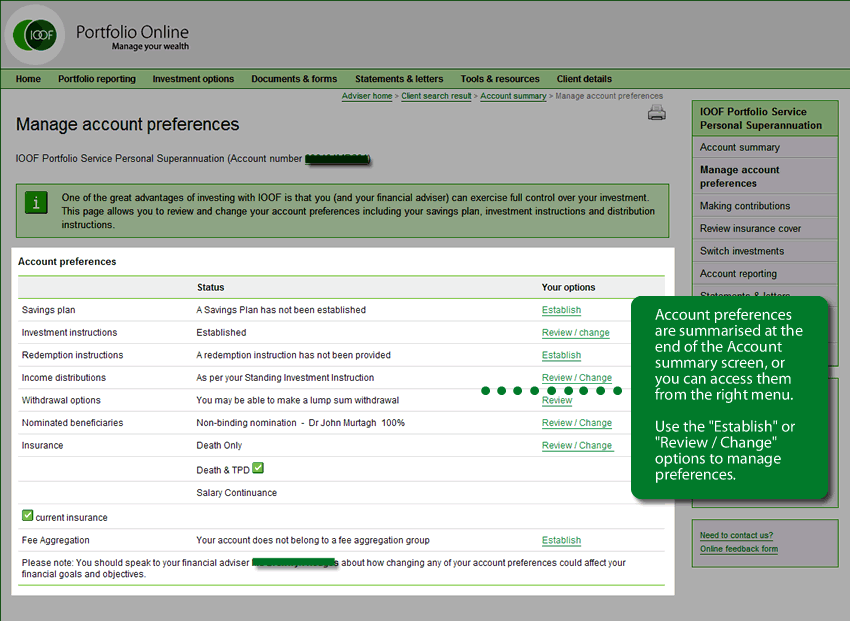The width and height of the screenshot is (850, 621).
Task: Review Withdrawal options
Action: point(557,400)
